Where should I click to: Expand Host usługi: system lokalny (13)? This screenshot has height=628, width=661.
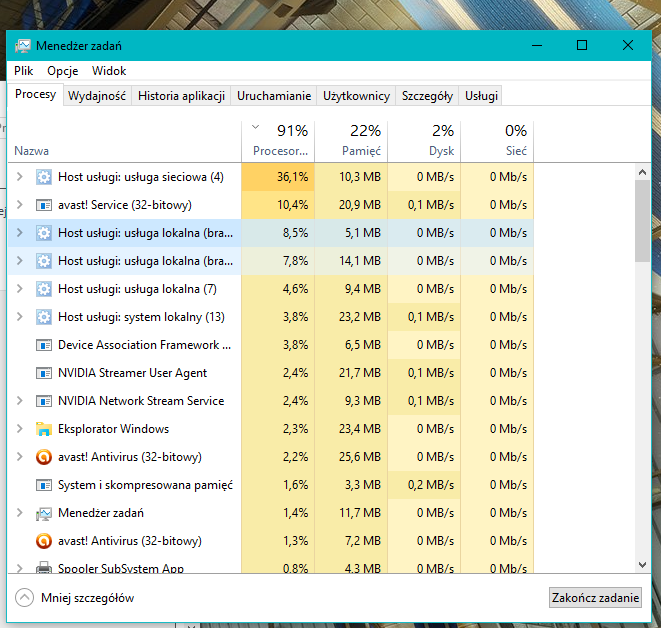pyautogui.click(x=19, y=317)
